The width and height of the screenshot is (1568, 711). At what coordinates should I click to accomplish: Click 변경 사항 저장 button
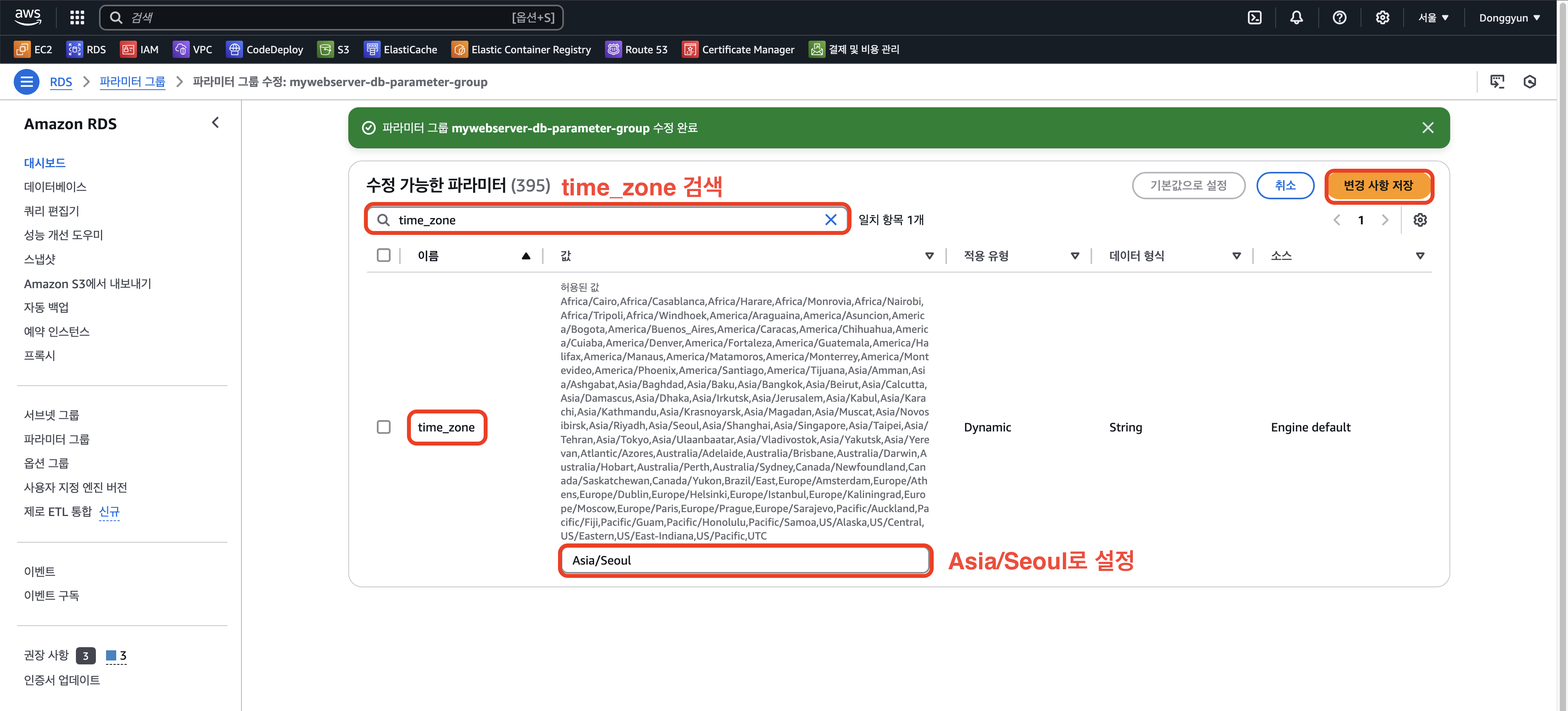pos(1378,185)
